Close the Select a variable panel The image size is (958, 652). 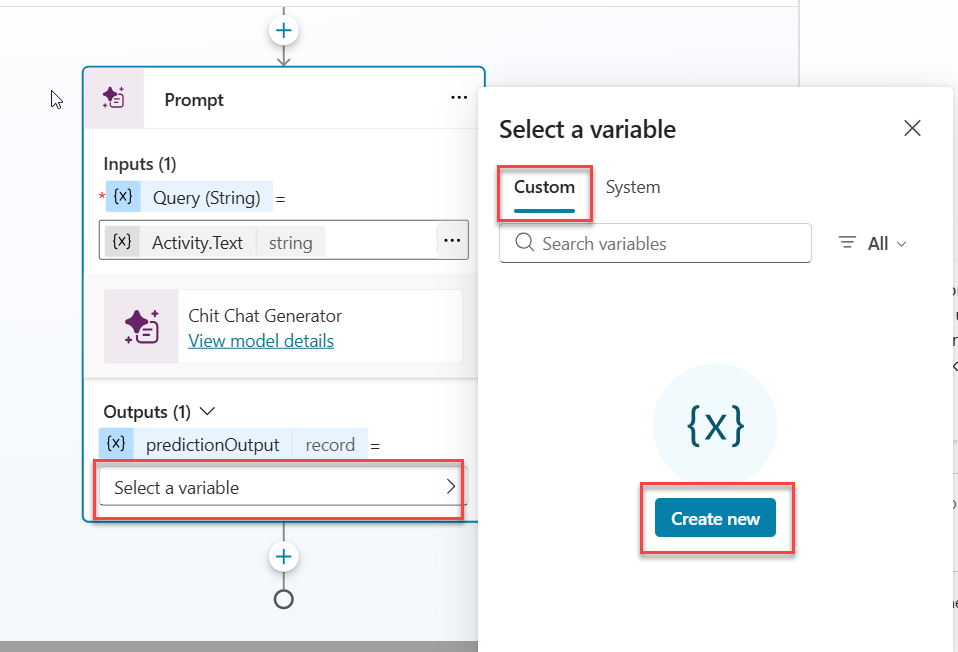pyautogui.click(x=911, y=128)
